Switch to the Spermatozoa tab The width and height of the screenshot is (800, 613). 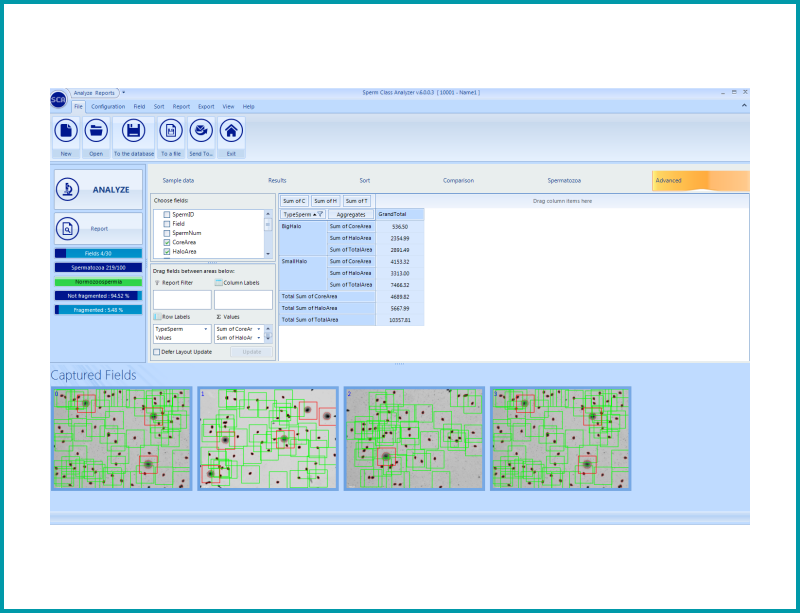click(564, 181)
